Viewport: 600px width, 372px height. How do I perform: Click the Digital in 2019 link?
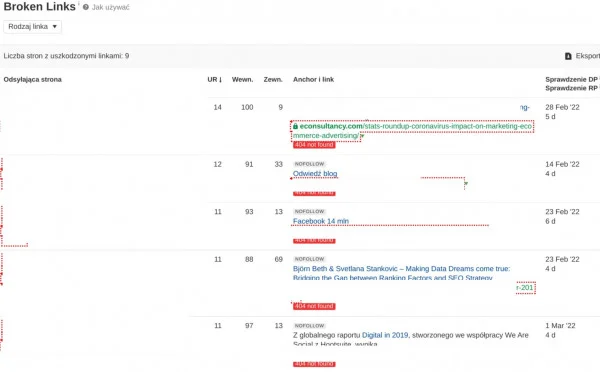(385, 335)
